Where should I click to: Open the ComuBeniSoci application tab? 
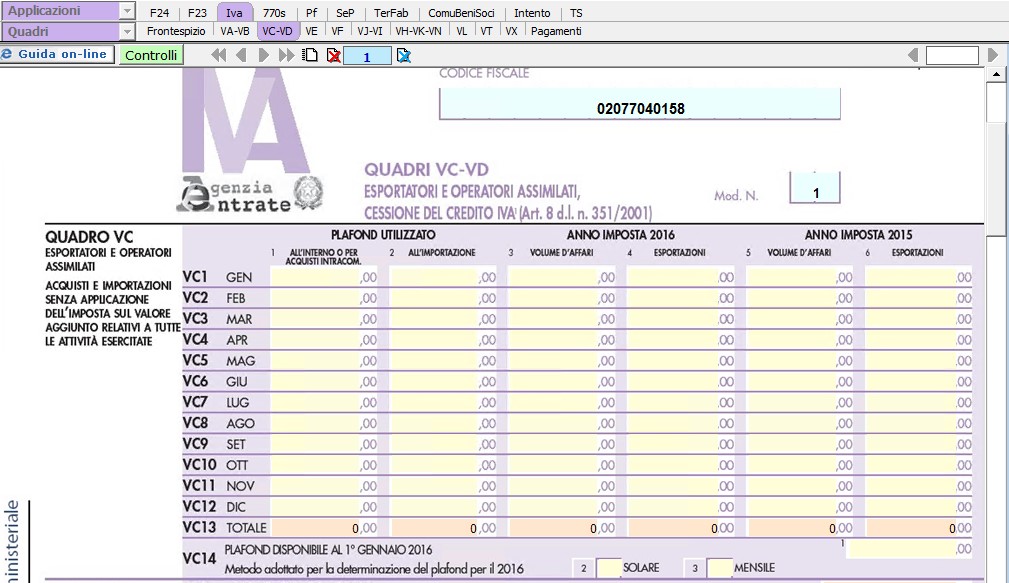461,13
